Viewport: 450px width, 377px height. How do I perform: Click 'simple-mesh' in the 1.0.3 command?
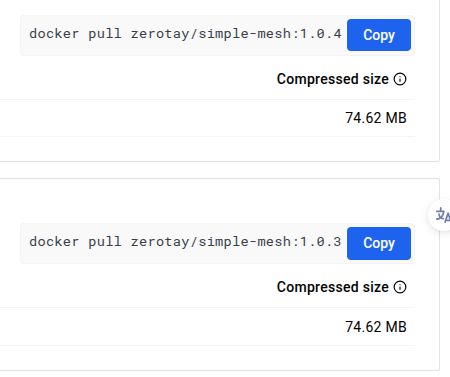point(244,242)
